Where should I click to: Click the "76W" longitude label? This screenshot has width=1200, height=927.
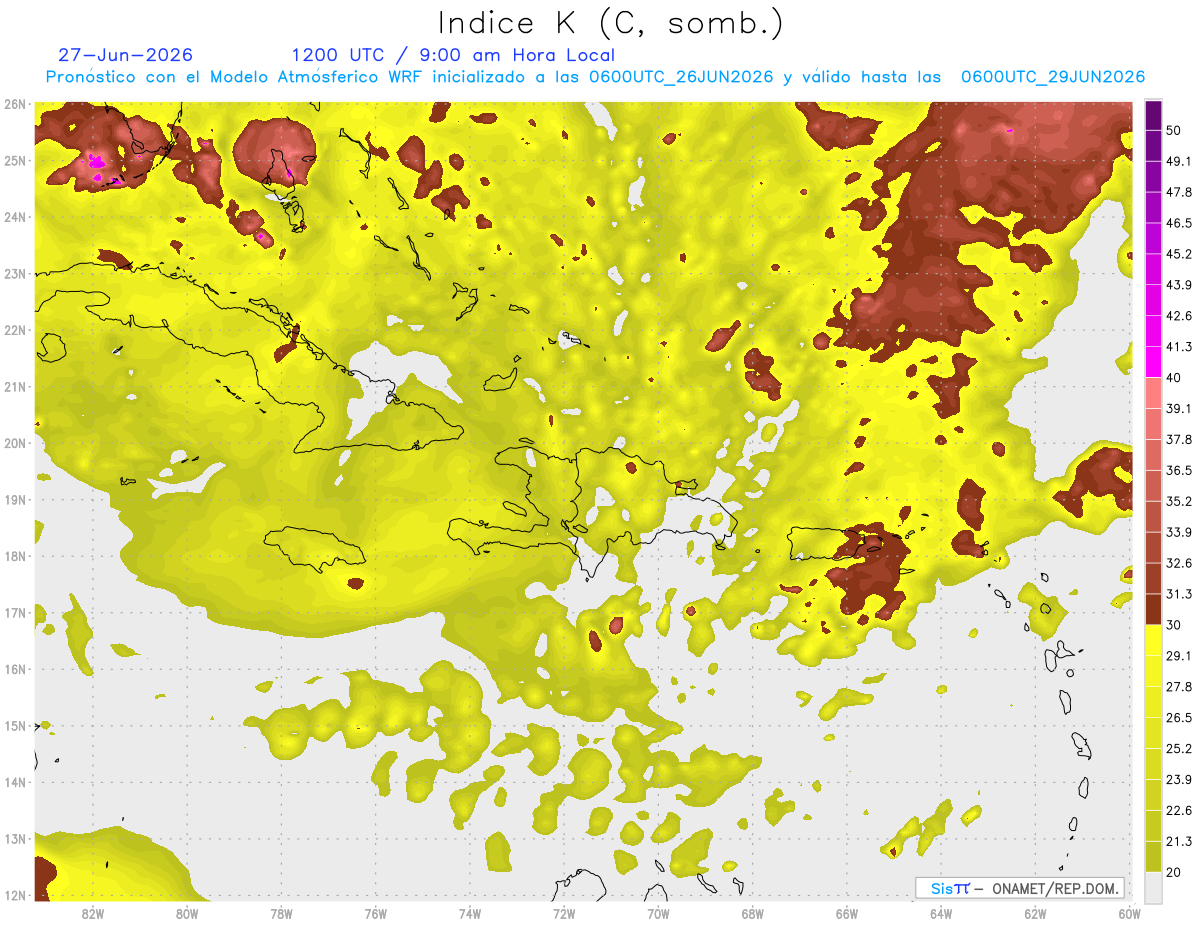[x=376, y=913]
